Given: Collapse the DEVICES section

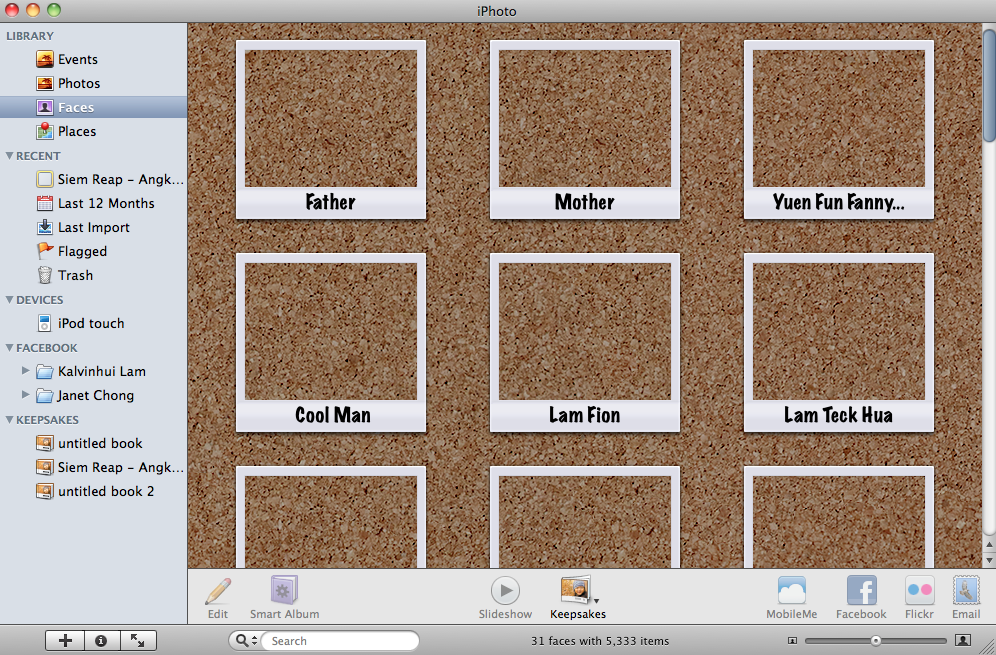Looking at the screenshot, I should (10, 299).
